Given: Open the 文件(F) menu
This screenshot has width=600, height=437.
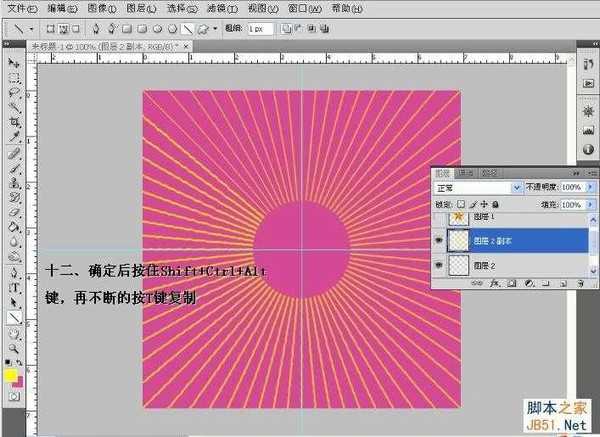Looking at the screenshot, I should coord(23,8).
